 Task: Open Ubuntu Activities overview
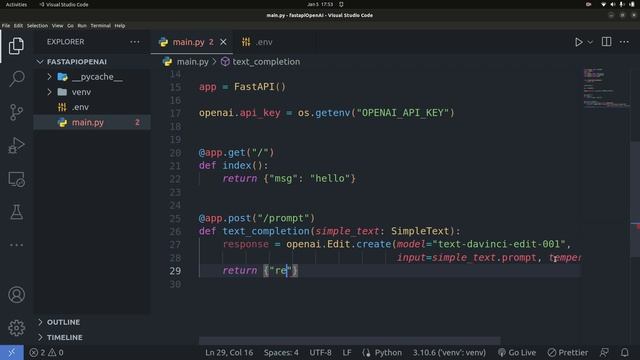pyautogui.click(x=16, y=4)
